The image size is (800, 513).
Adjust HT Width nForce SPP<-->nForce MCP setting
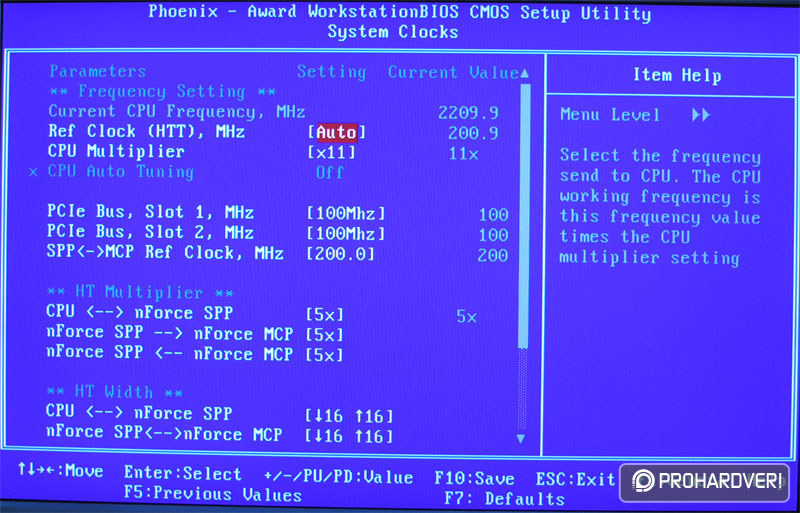[x=349, y=436]
